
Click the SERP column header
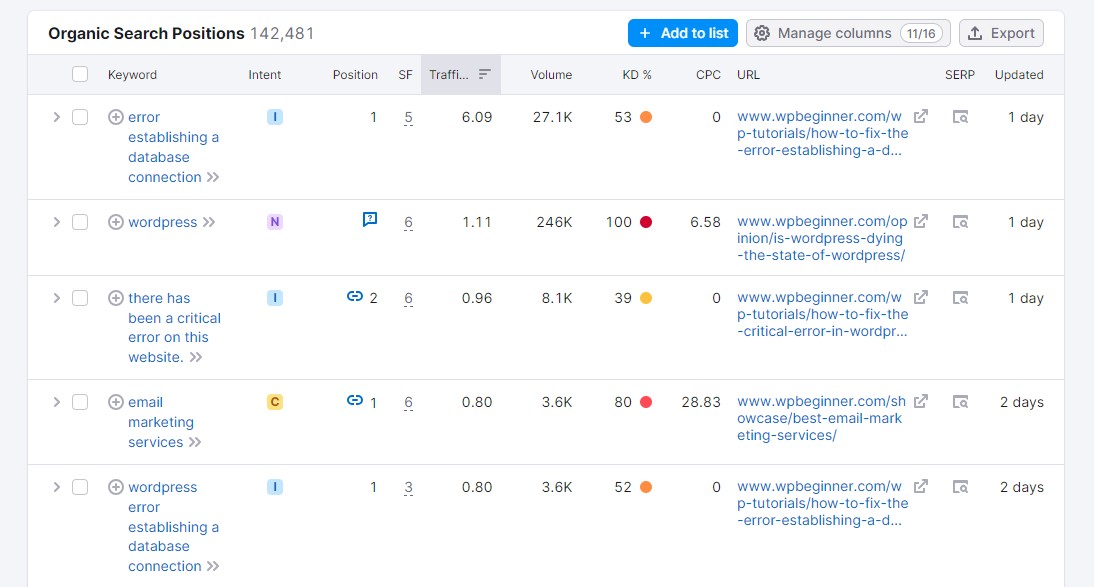click(960, 75)
